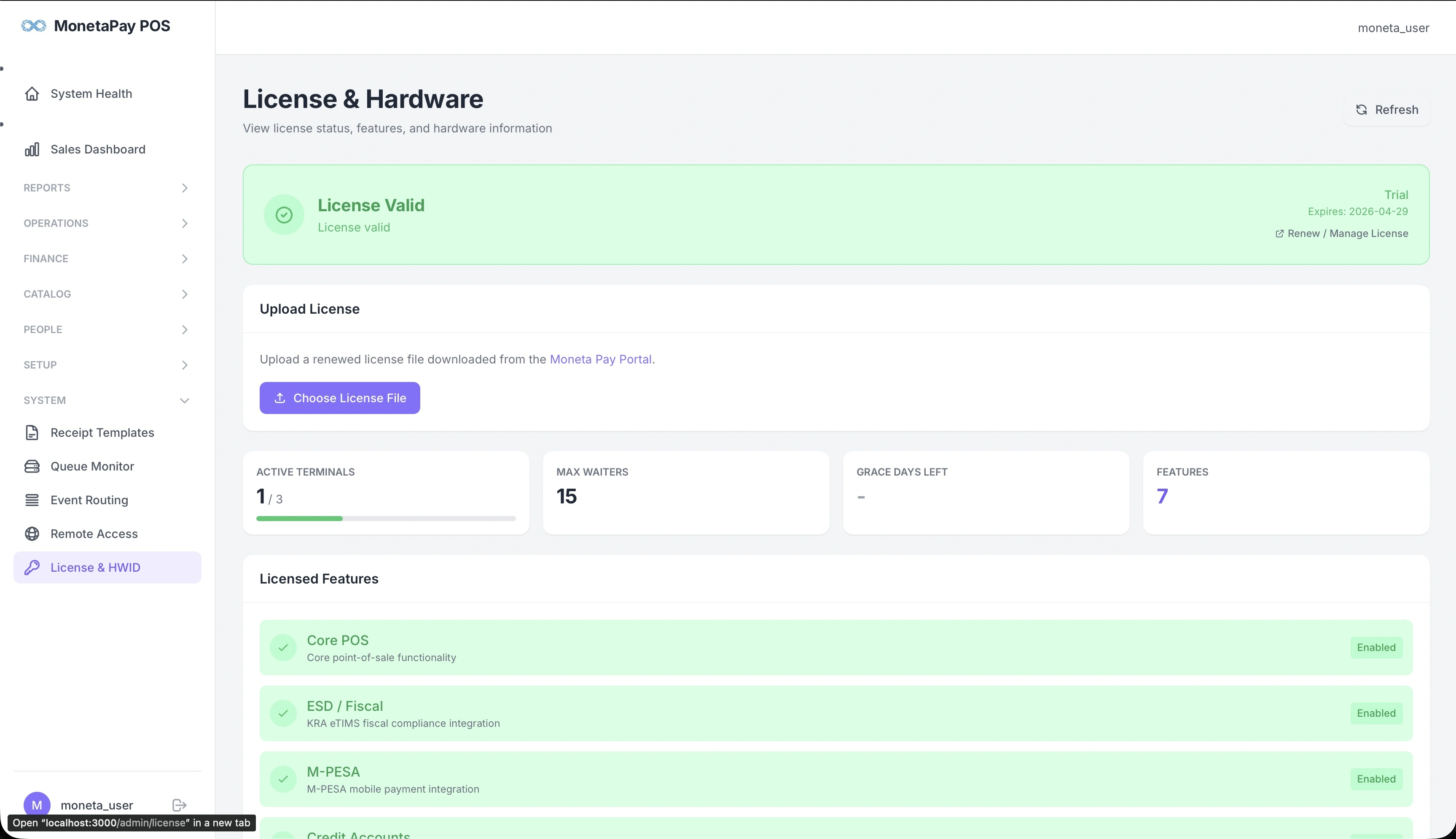Open System Health via its home icon
This screenshot has width=1456, height=839.
click(x=32, y=94)
